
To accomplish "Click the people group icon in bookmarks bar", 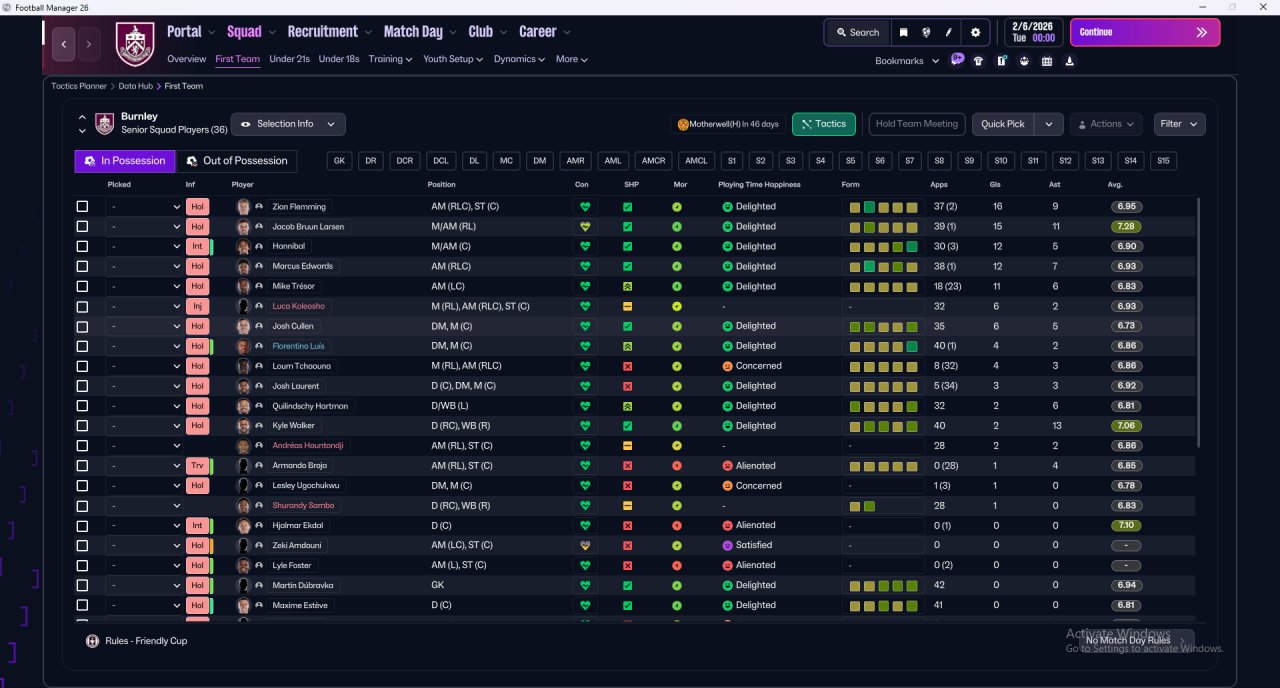I will tap(1024, 61).
